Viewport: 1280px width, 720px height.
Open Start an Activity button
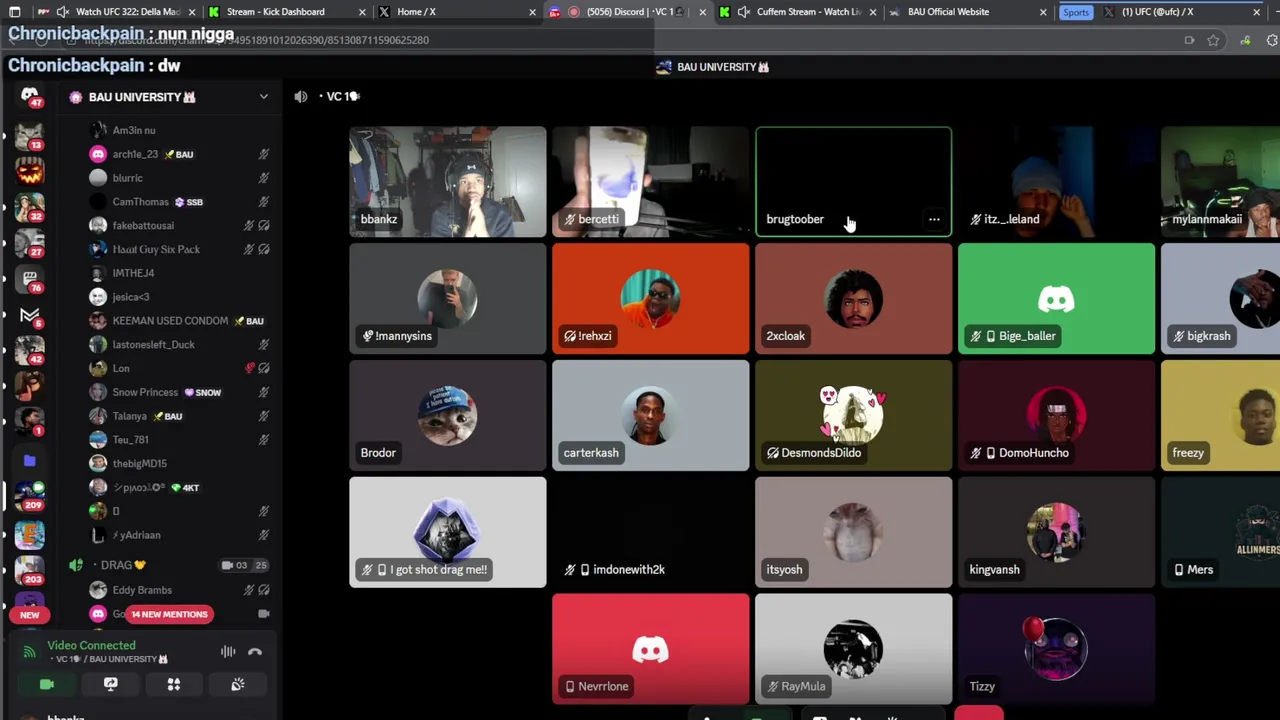pos(174,685)
